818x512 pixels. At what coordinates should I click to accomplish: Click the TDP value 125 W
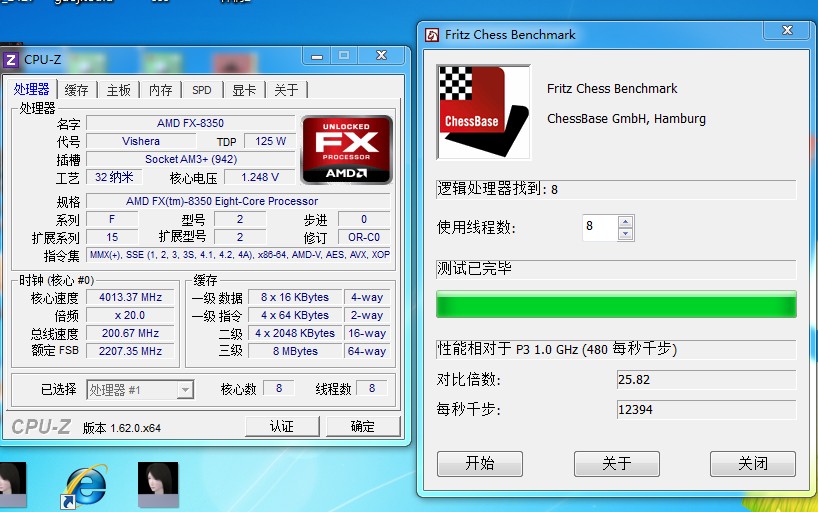[x=270, y=141]
